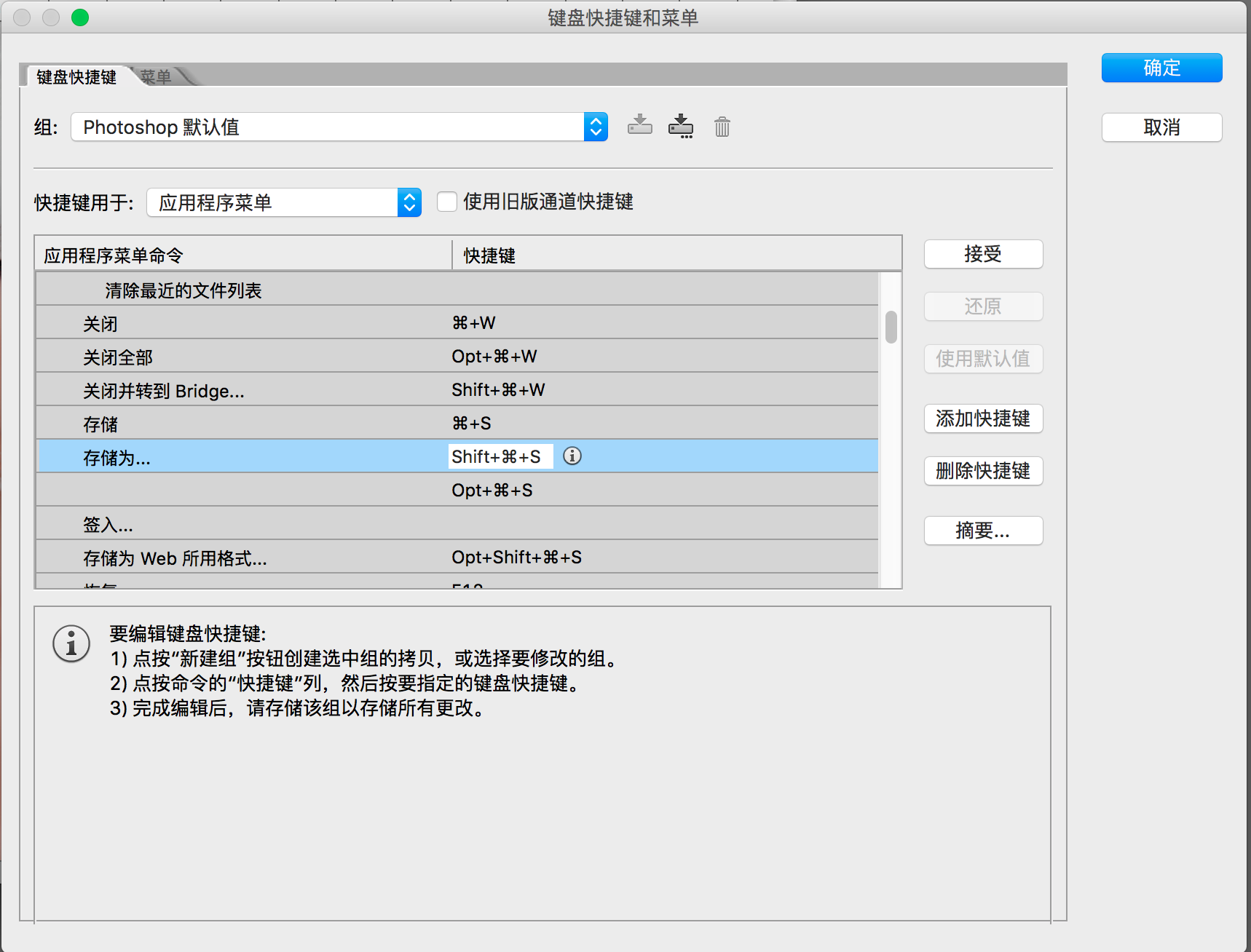1251x952 pixels.
Task: Click the trash icon to delete the shortcut set
Action: [x=722, y=127]
